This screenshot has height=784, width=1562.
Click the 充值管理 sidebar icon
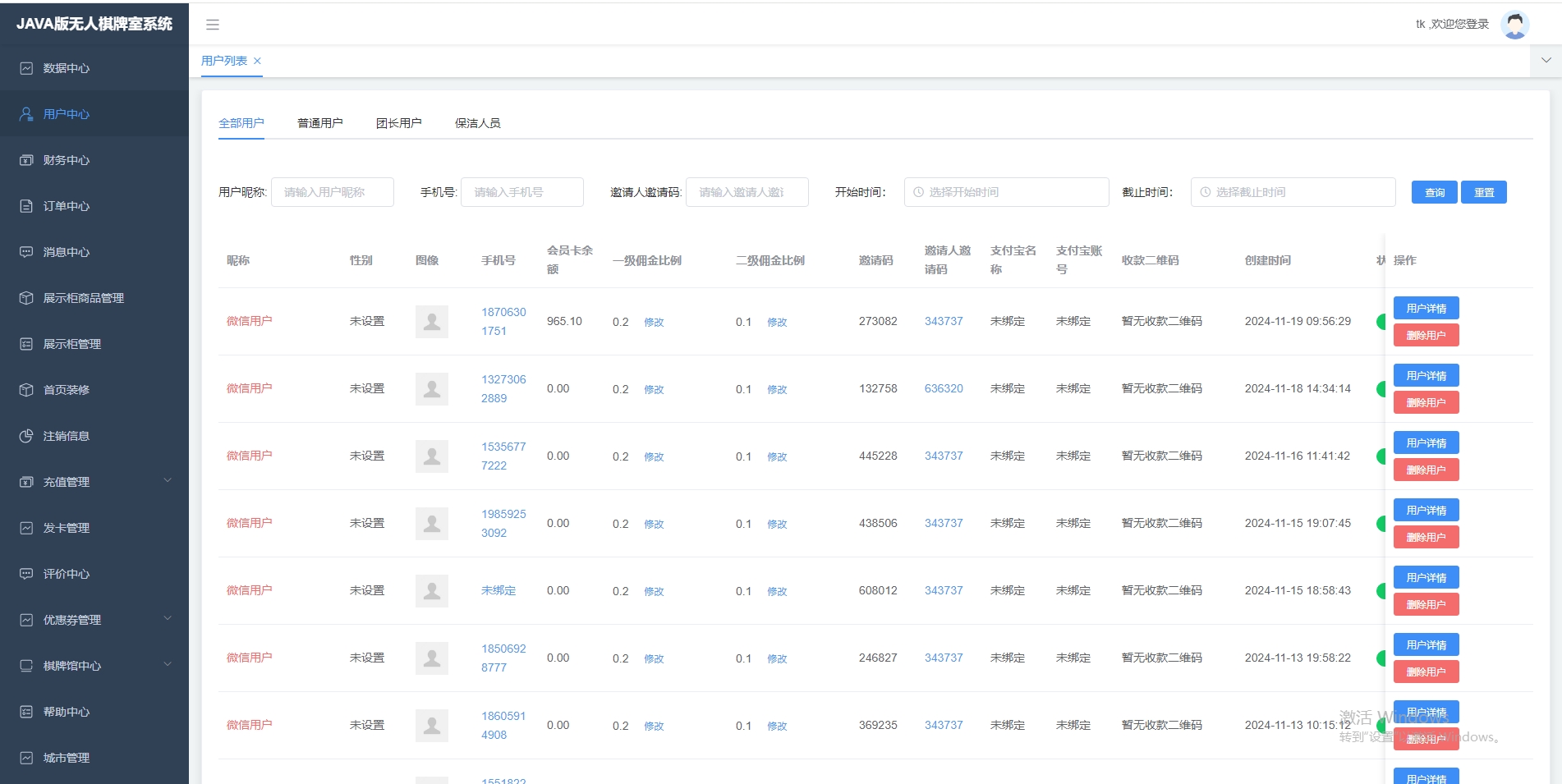click(26, 482)
